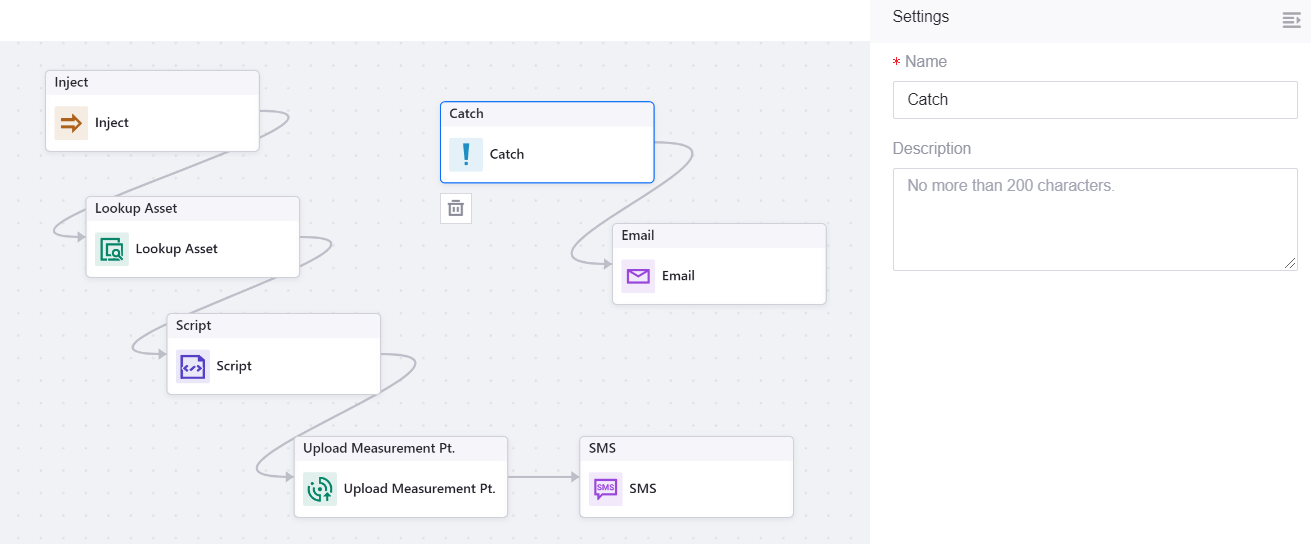Image resolution: width=1311 pixels, height=544 pixels.
Task: Click the Script node header
Action: 273,326
